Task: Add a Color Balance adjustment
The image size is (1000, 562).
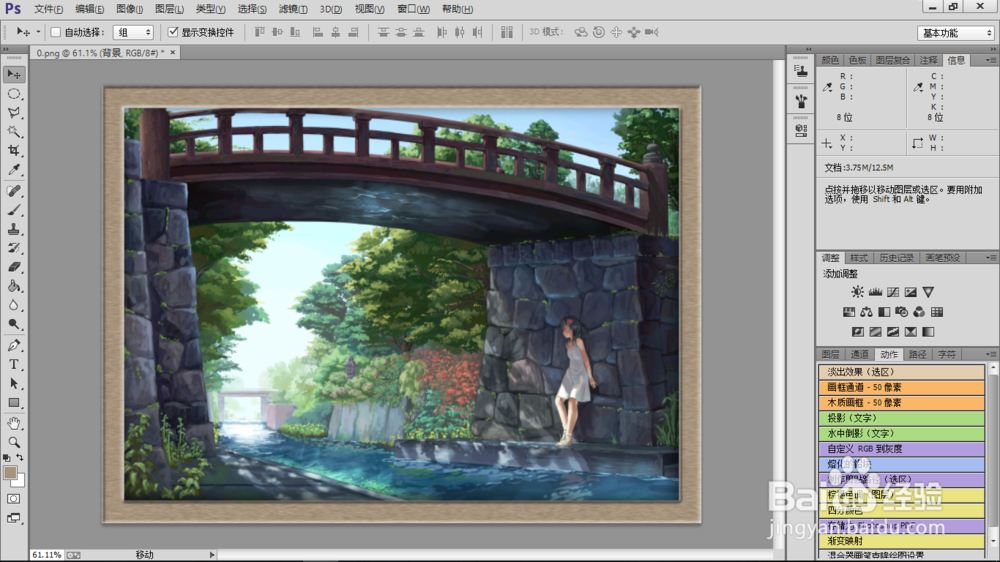Action: pos(866,312)
